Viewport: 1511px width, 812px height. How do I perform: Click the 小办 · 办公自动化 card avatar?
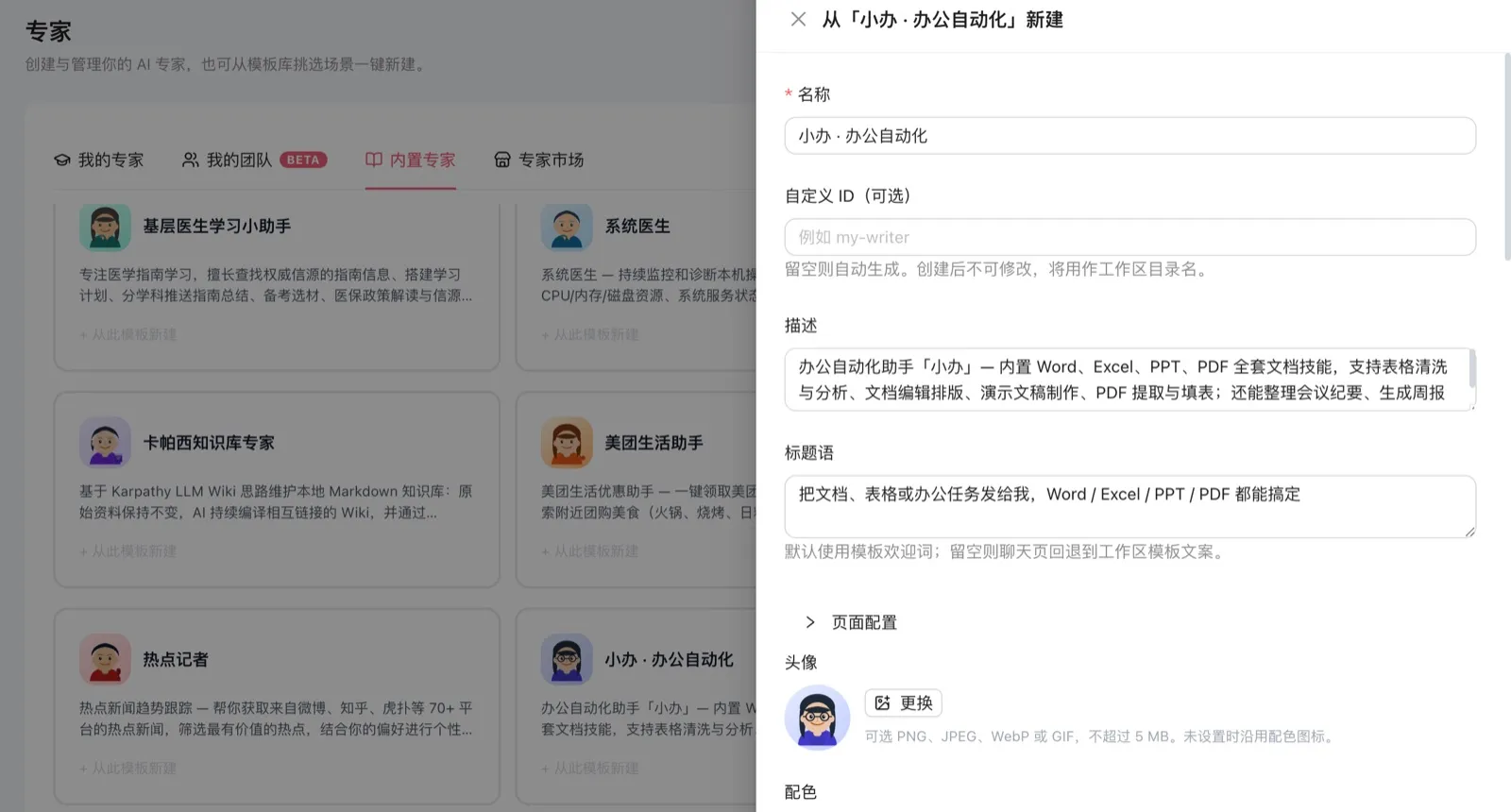pyautogui.click(x=567, y=659)
